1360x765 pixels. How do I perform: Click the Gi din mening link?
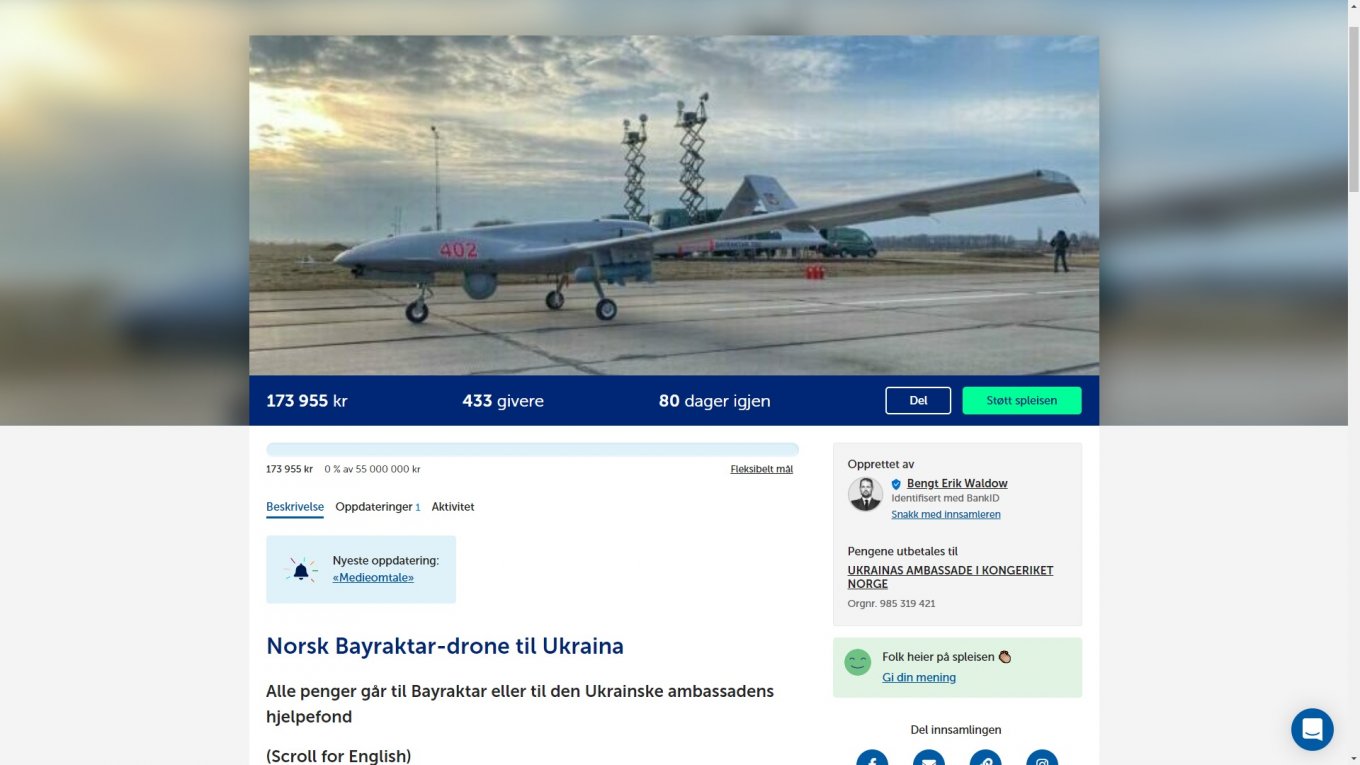pyautogui.click(x=919, y=677)
